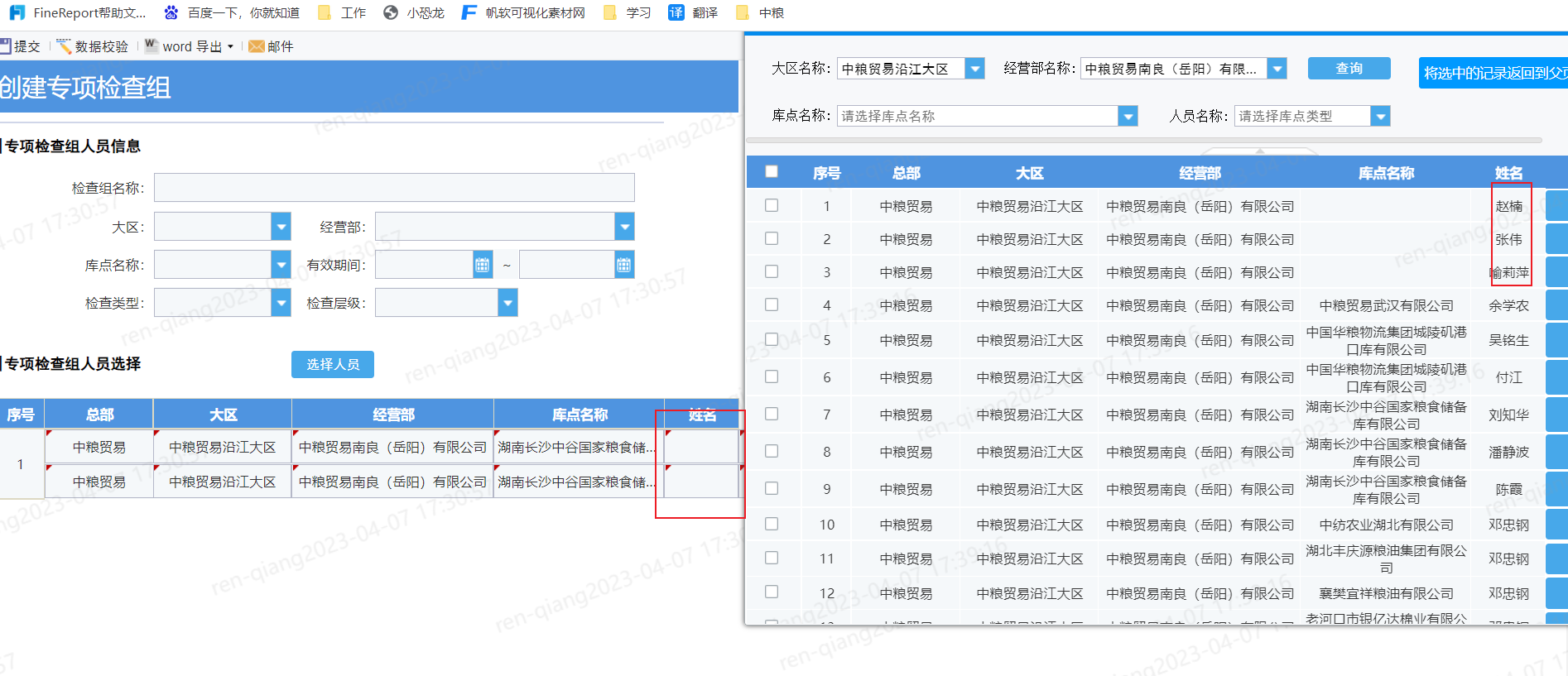Expand the 检查层级 dropdown
Viewport: 1568px width, 676px height.
pyautogui.click(x=508, y=303)
